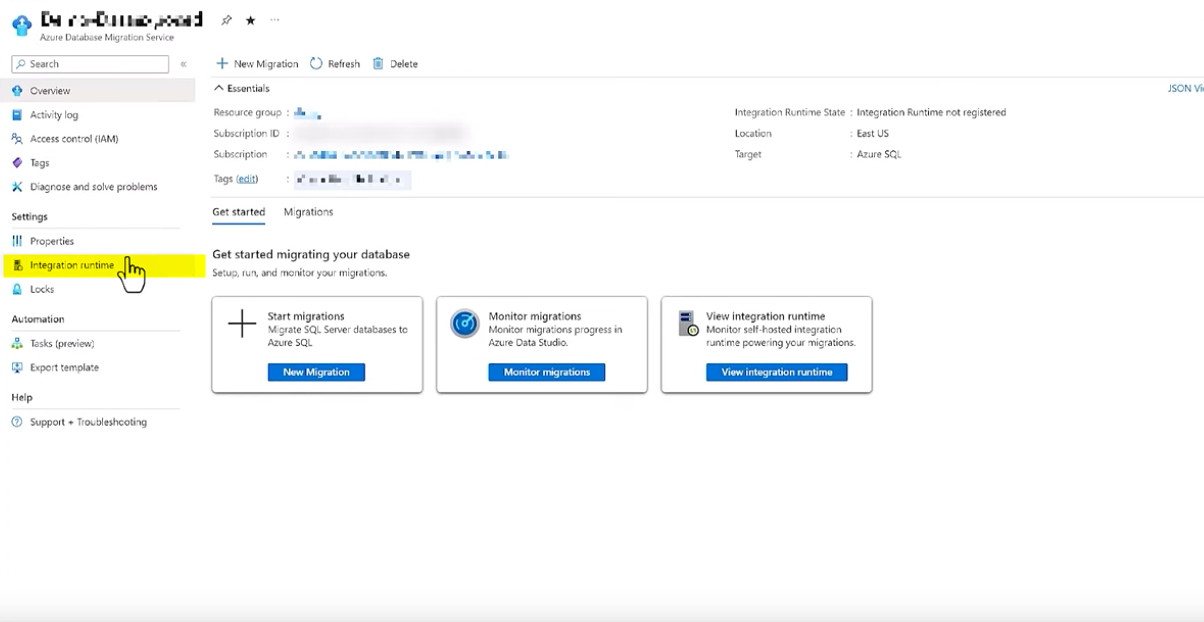Refresh the migration service page

coord(334,64)
